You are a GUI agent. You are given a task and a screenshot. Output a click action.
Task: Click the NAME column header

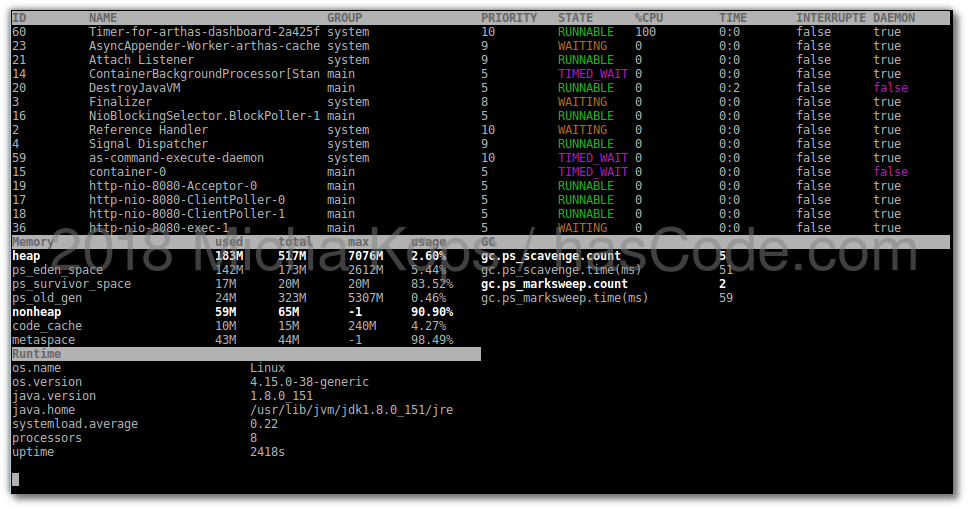103,18
